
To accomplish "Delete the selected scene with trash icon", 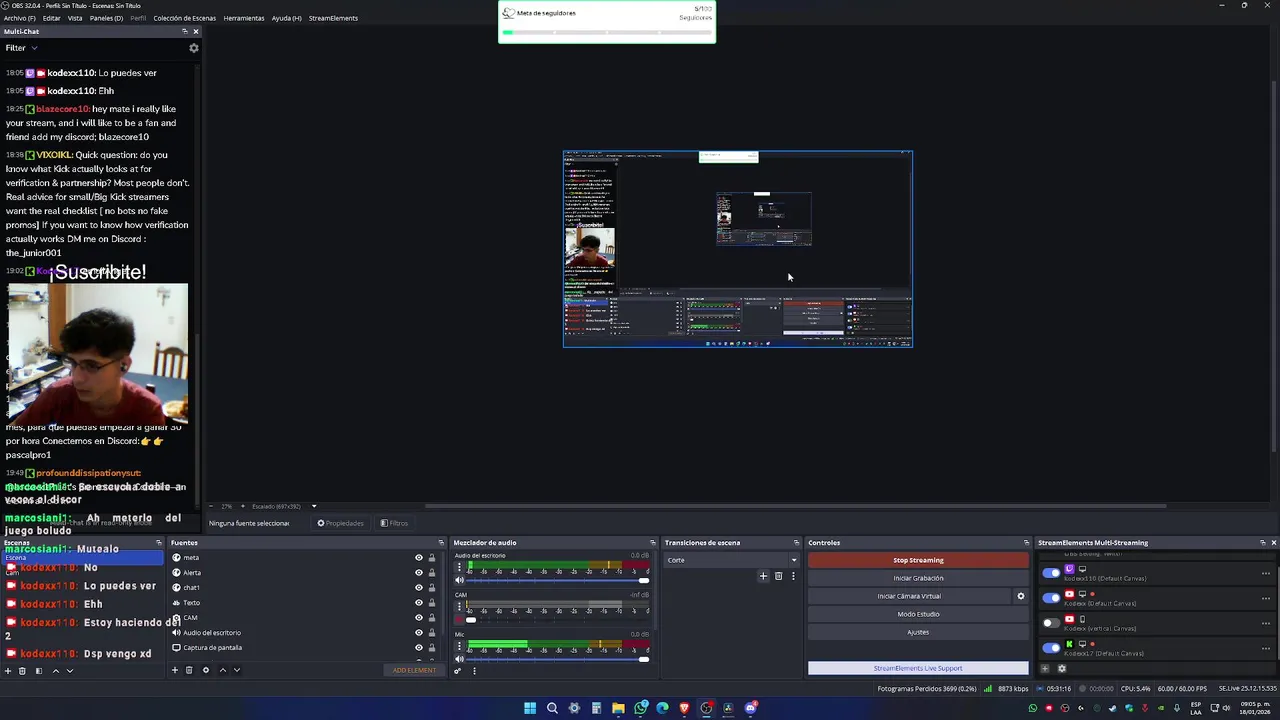I will point(22,671).
